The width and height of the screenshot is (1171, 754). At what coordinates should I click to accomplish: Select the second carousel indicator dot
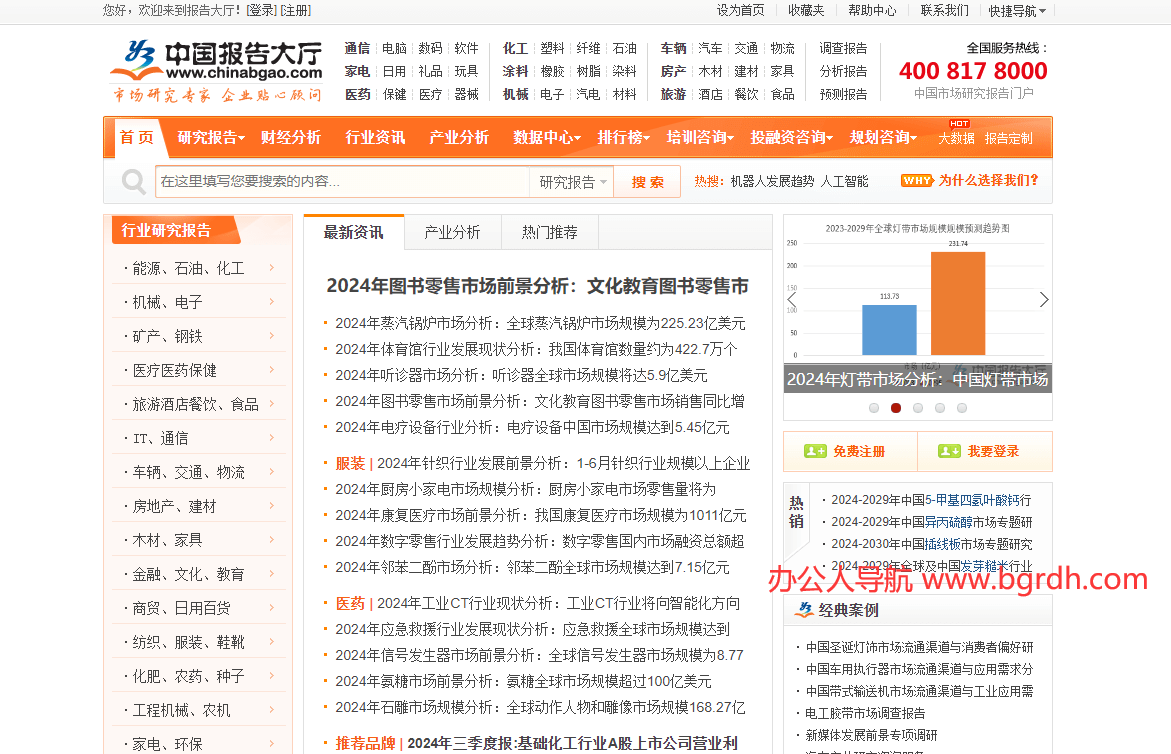[895, 408]
